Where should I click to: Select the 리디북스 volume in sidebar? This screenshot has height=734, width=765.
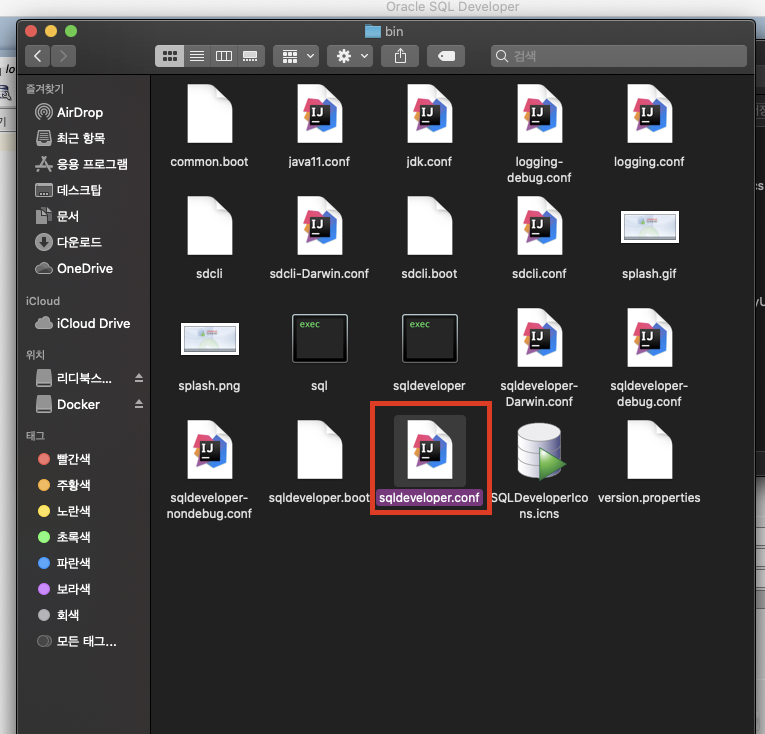click(x=73, y=378)
